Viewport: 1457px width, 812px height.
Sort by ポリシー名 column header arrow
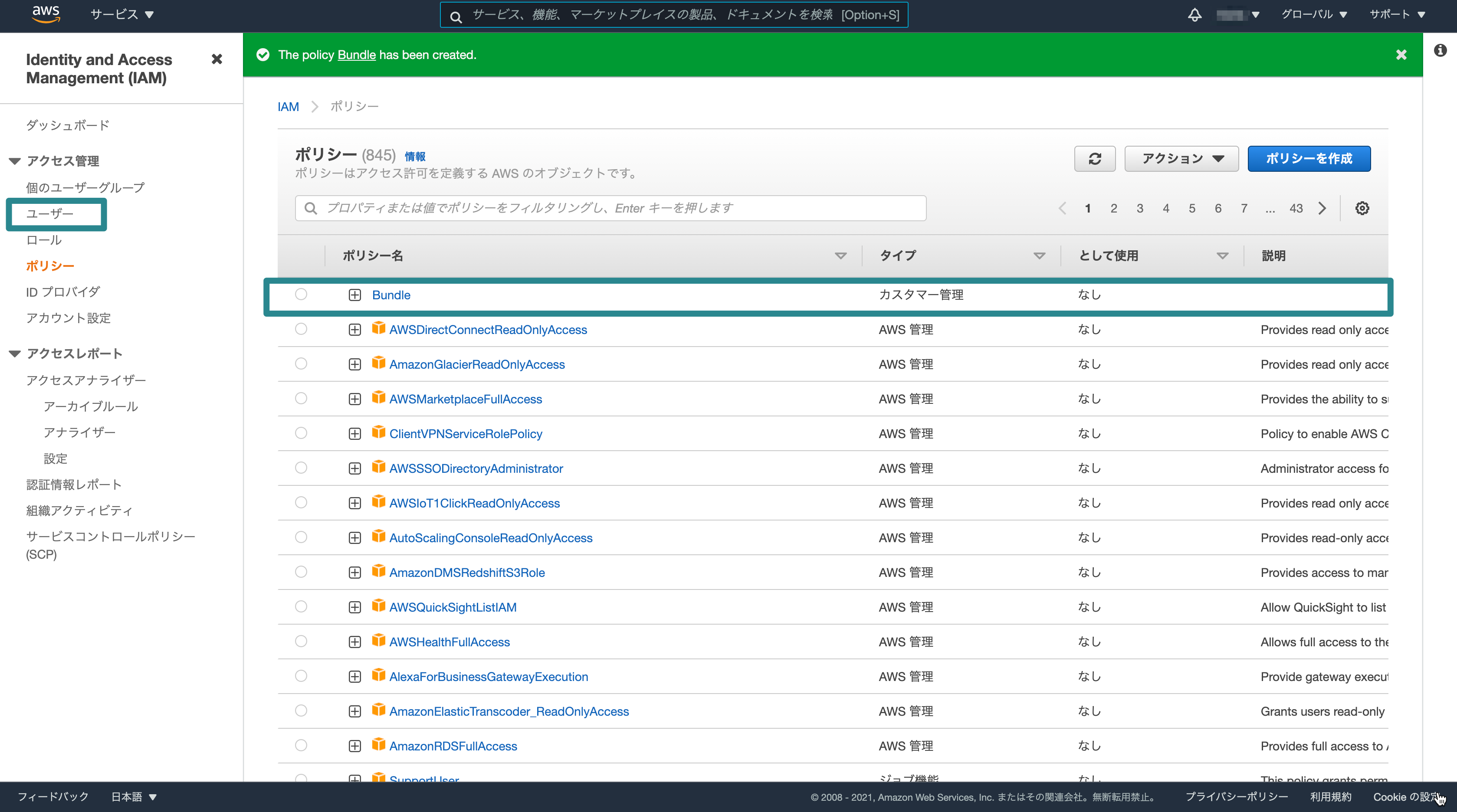coord(840,256)
